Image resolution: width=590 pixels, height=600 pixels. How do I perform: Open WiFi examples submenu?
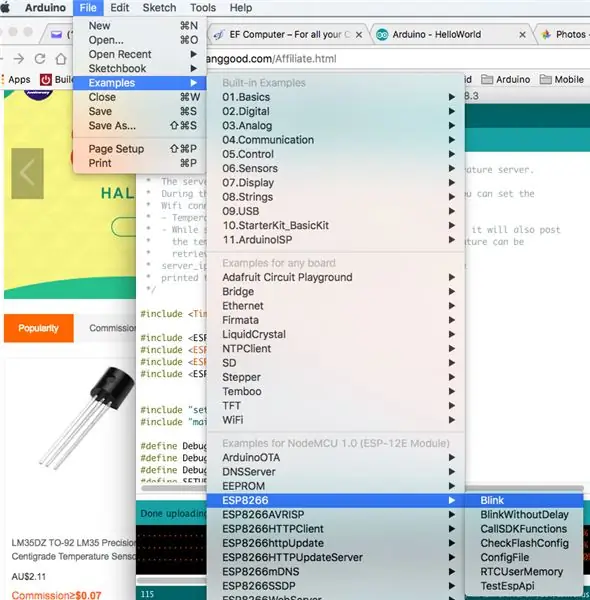[336, 420]
